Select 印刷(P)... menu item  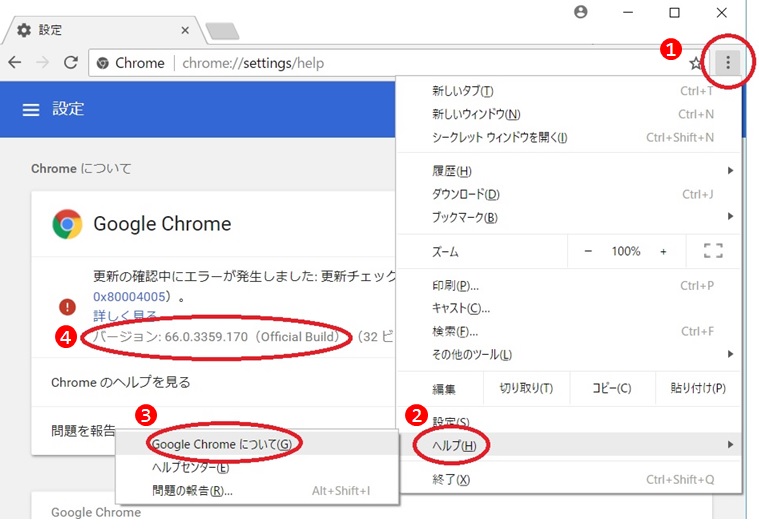point(569,286)
